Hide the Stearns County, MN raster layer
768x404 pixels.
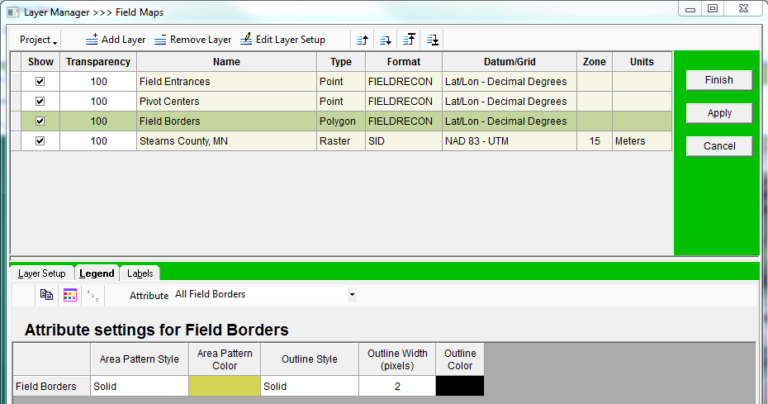(40, 141)
